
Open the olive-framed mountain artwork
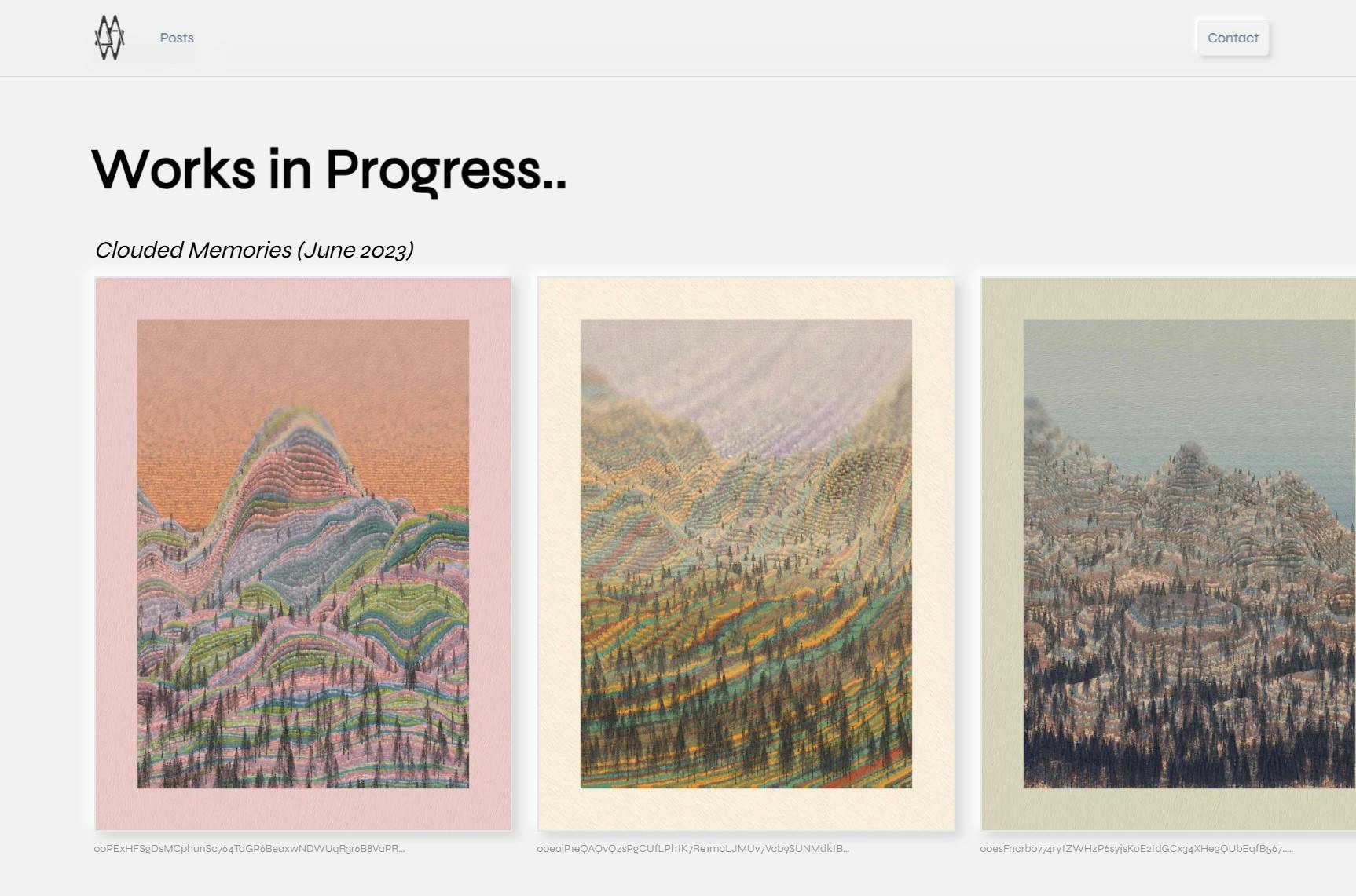[1168, 554]
